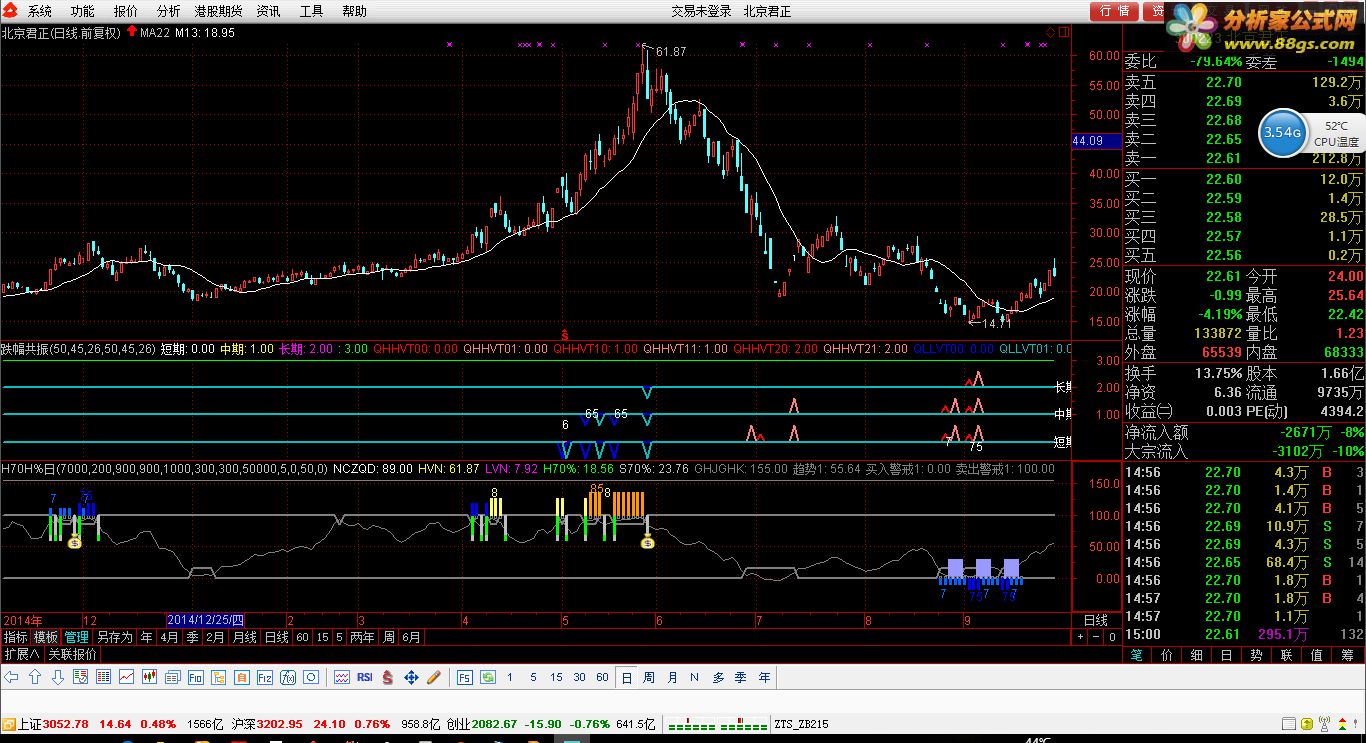This screenshot has height=743, width=1366.
Task: Open the 势 trend tab
Action: pyautogui.click(x=1257, y=655)
